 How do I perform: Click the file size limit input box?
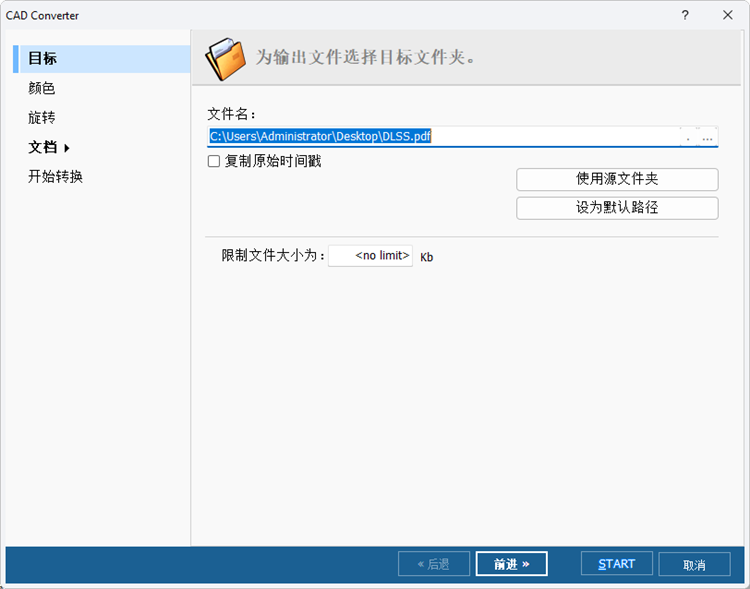pyautogui.click(x=370, y=256)
